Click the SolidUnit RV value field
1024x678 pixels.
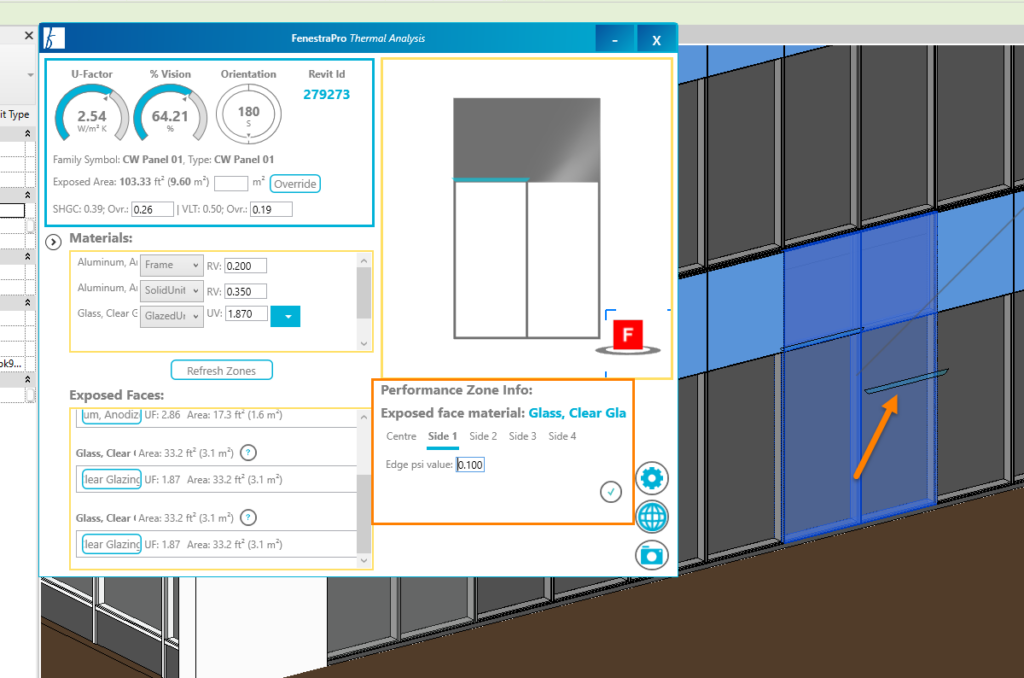point(246,291)
